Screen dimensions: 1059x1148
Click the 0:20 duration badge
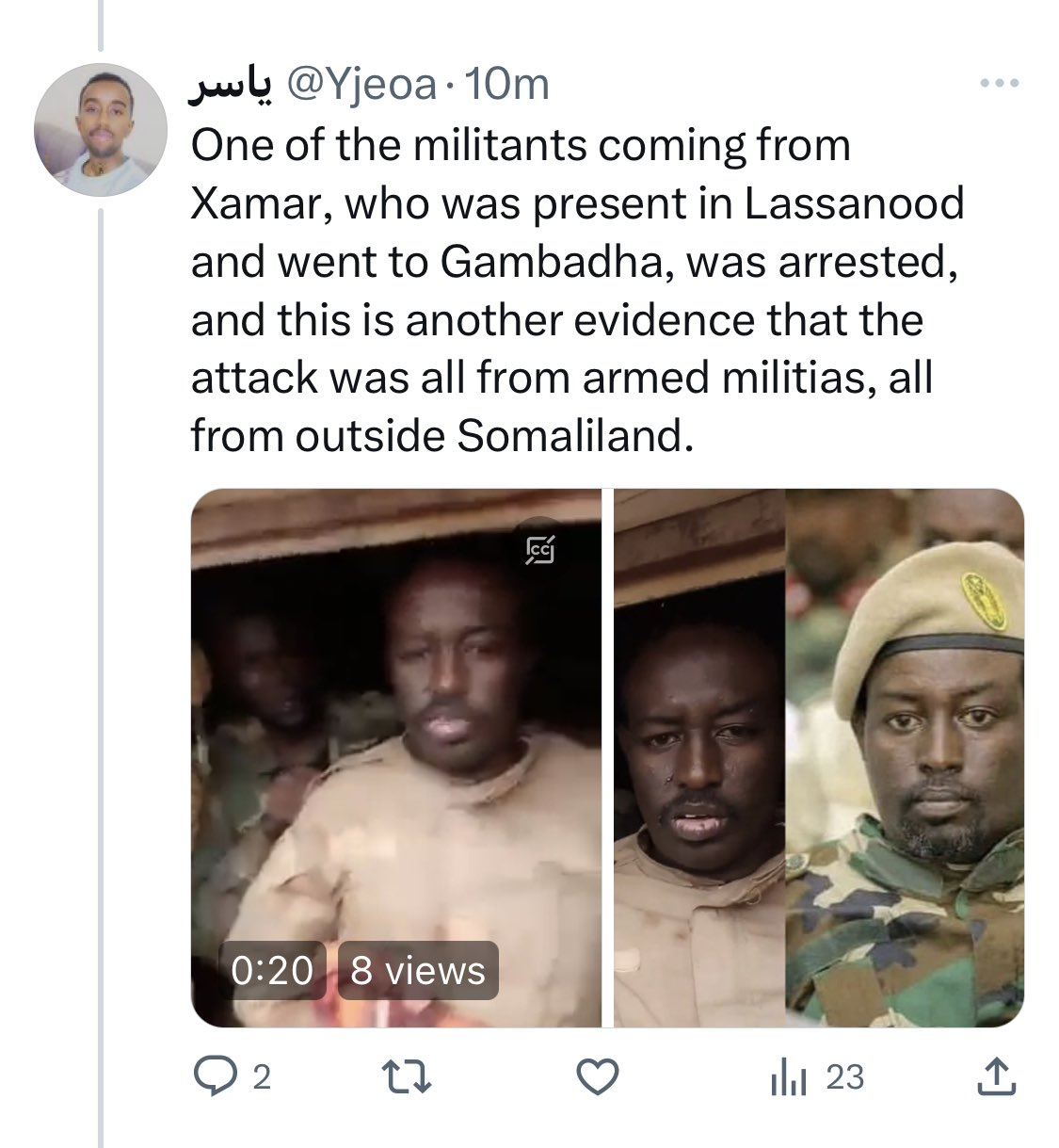click(272, 970)
